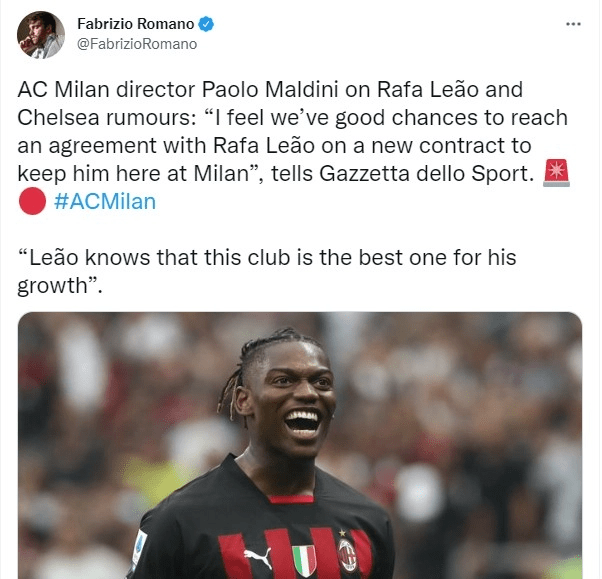Open the #ACMilan hashtag
602x579 pixels.
(x=105, y=202)
